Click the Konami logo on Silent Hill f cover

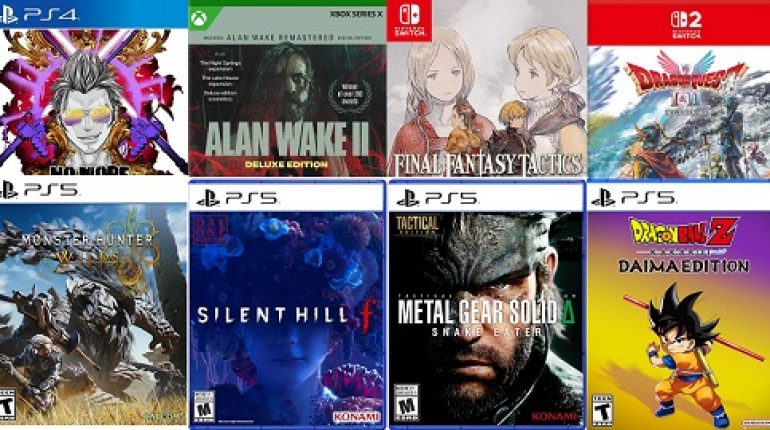[357, 417]
